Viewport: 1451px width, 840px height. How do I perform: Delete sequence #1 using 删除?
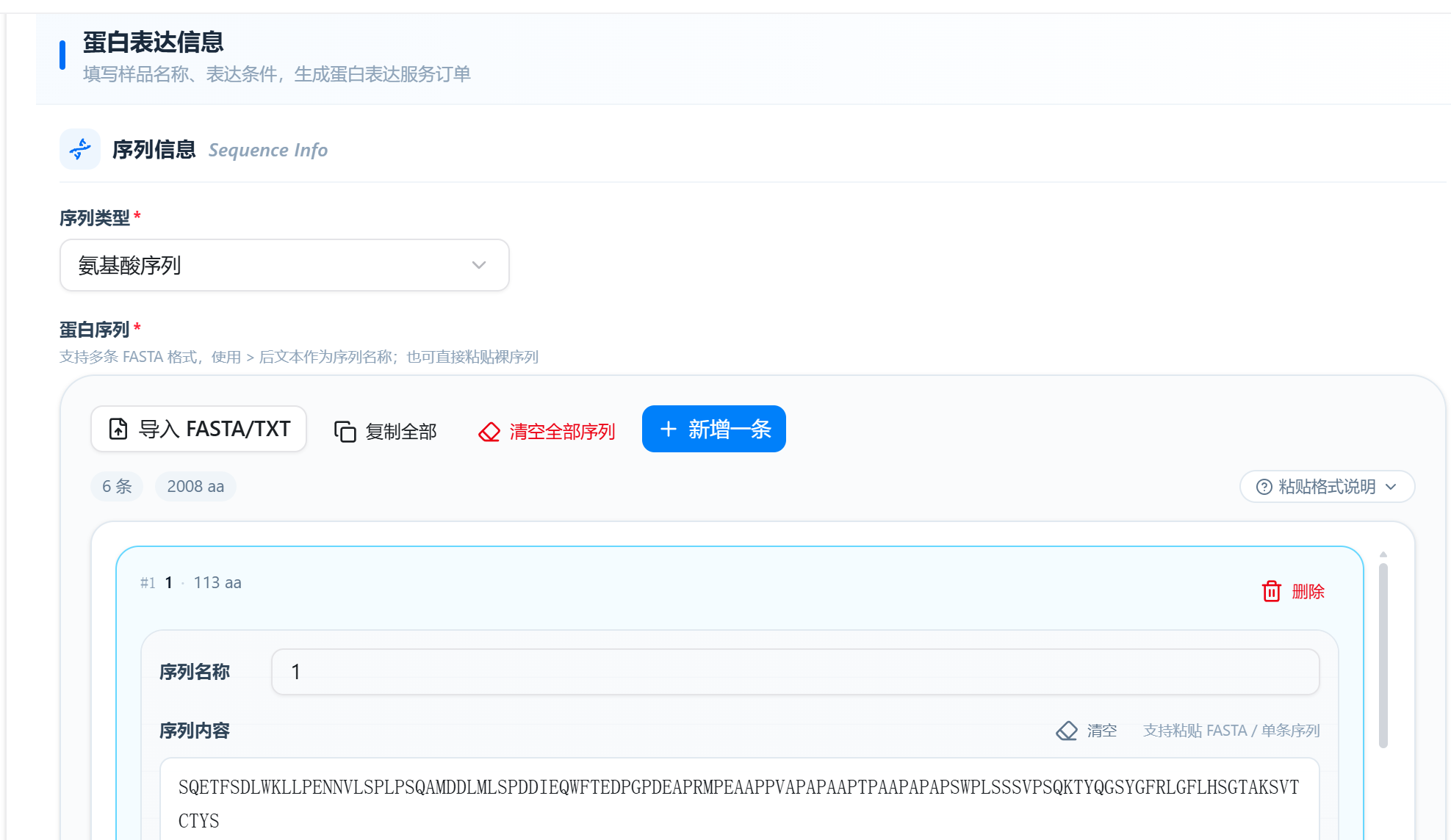pos(1293,591)
